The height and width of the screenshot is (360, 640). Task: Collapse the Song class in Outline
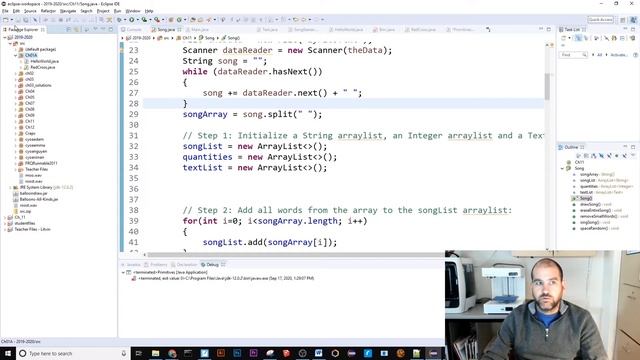(562, 168)
